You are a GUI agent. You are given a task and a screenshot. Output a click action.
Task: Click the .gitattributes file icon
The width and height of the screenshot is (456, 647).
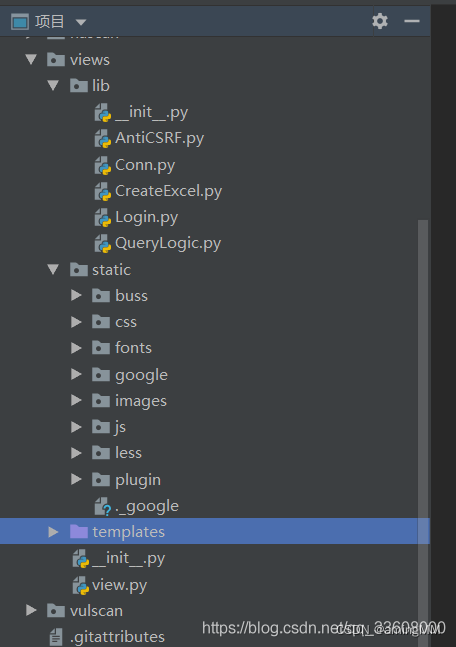(x=56, y=637)
